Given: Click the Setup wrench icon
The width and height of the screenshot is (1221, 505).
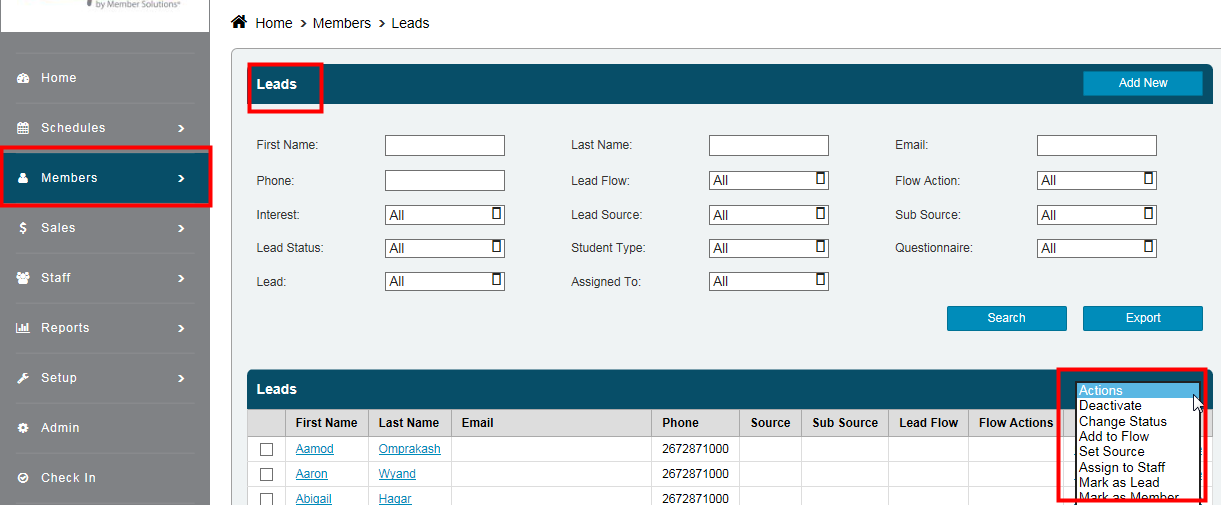Looking at the screenshot, I should click(23, 378).
